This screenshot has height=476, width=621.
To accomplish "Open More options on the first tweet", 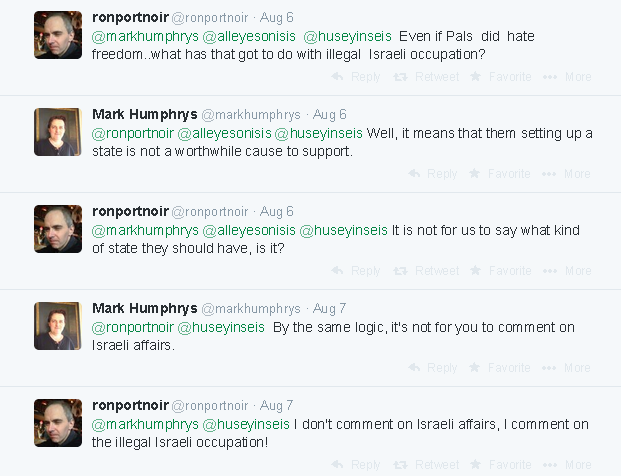I will (x=567, y=77).
